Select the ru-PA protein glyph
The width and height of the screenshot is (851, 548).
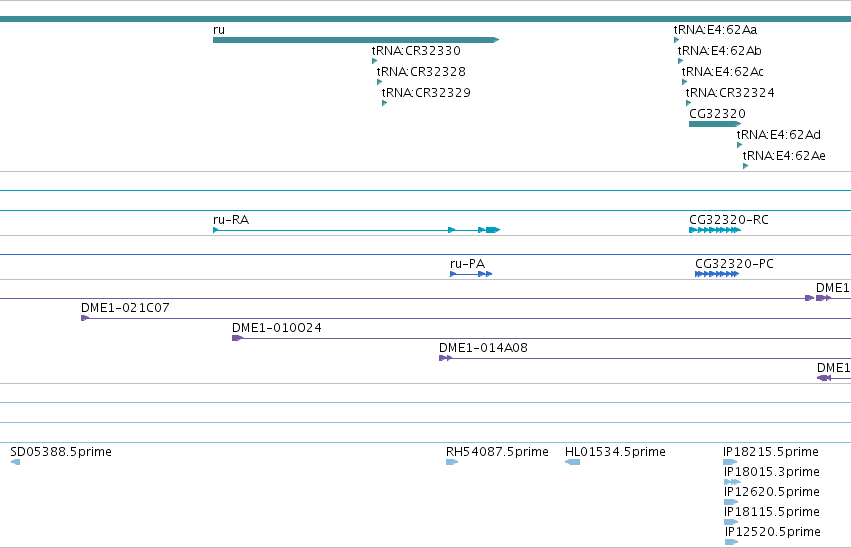(x=471, y=274)
